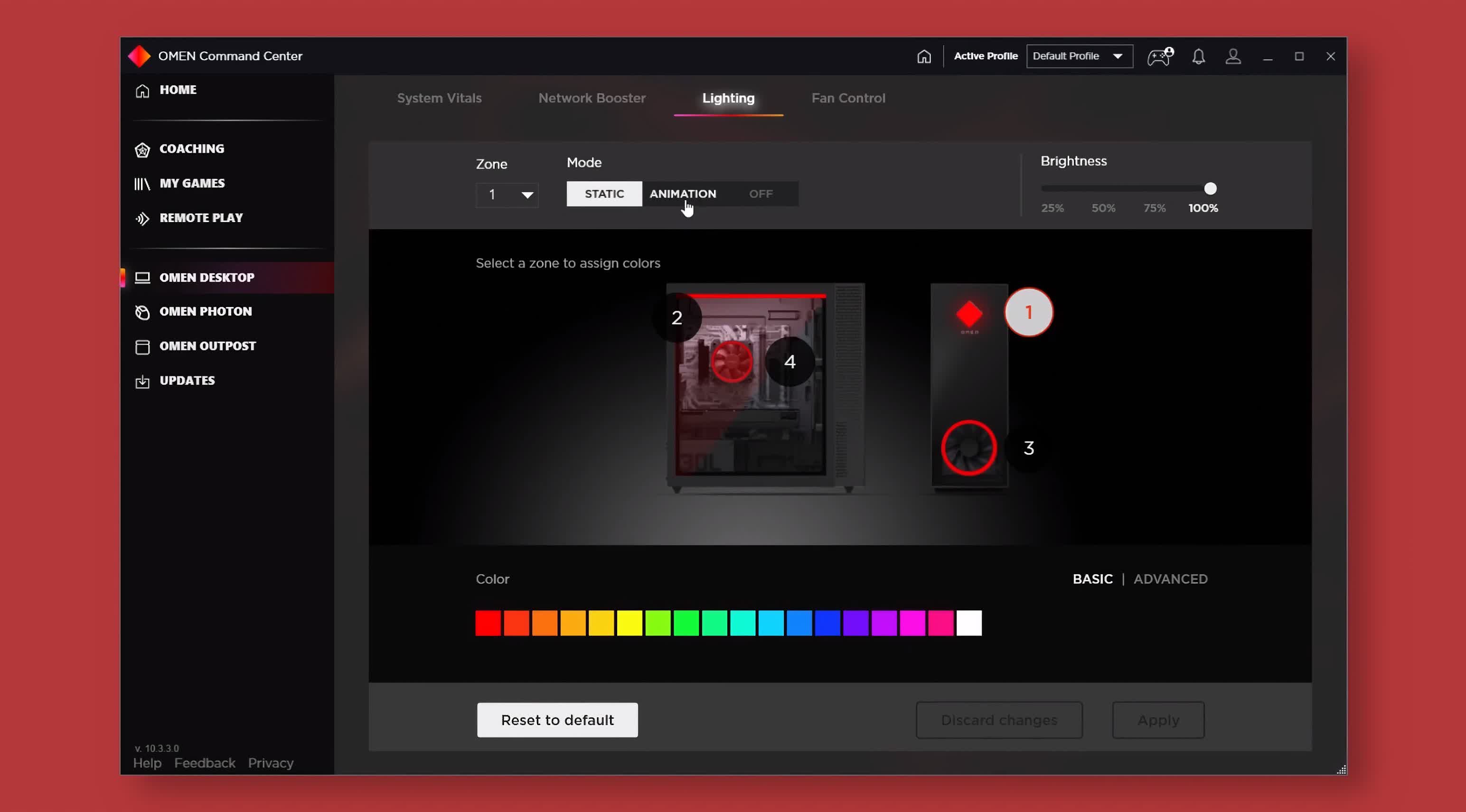1466x812 pixels.
Task: Click the front OMEN diamond logo light
Action: [x=969, y=314]
